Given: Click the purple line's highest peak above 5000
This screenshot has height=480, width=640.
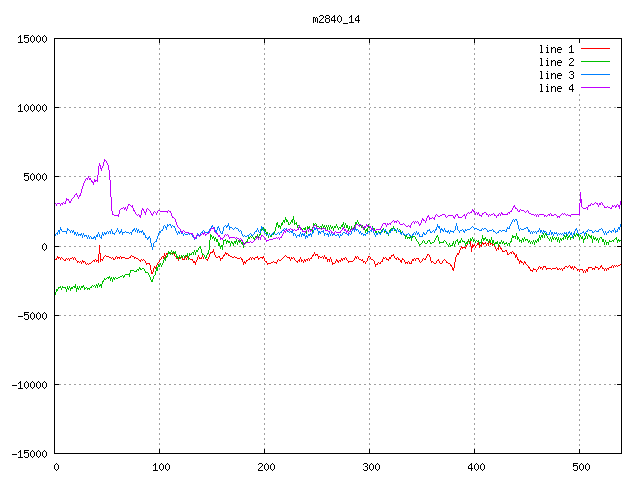Looking at the screenshot, I should point(104,160).
